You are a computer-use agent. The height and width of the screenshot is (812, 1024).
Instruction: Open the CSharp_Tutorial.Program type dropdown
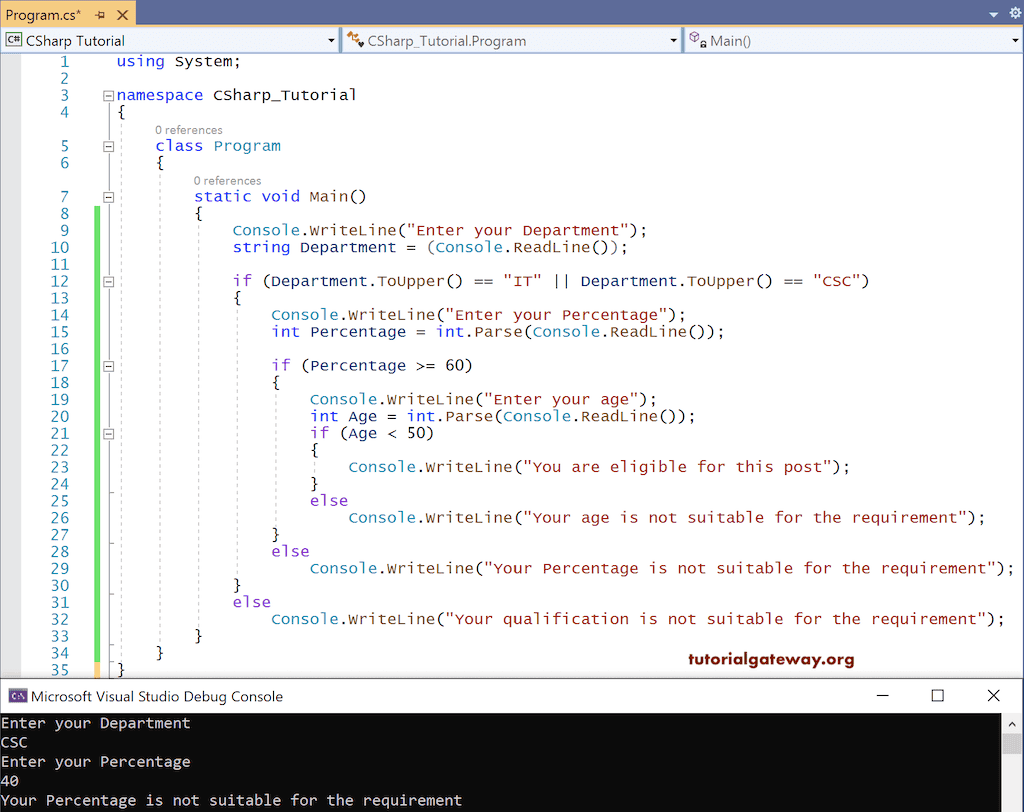point(674,39)
